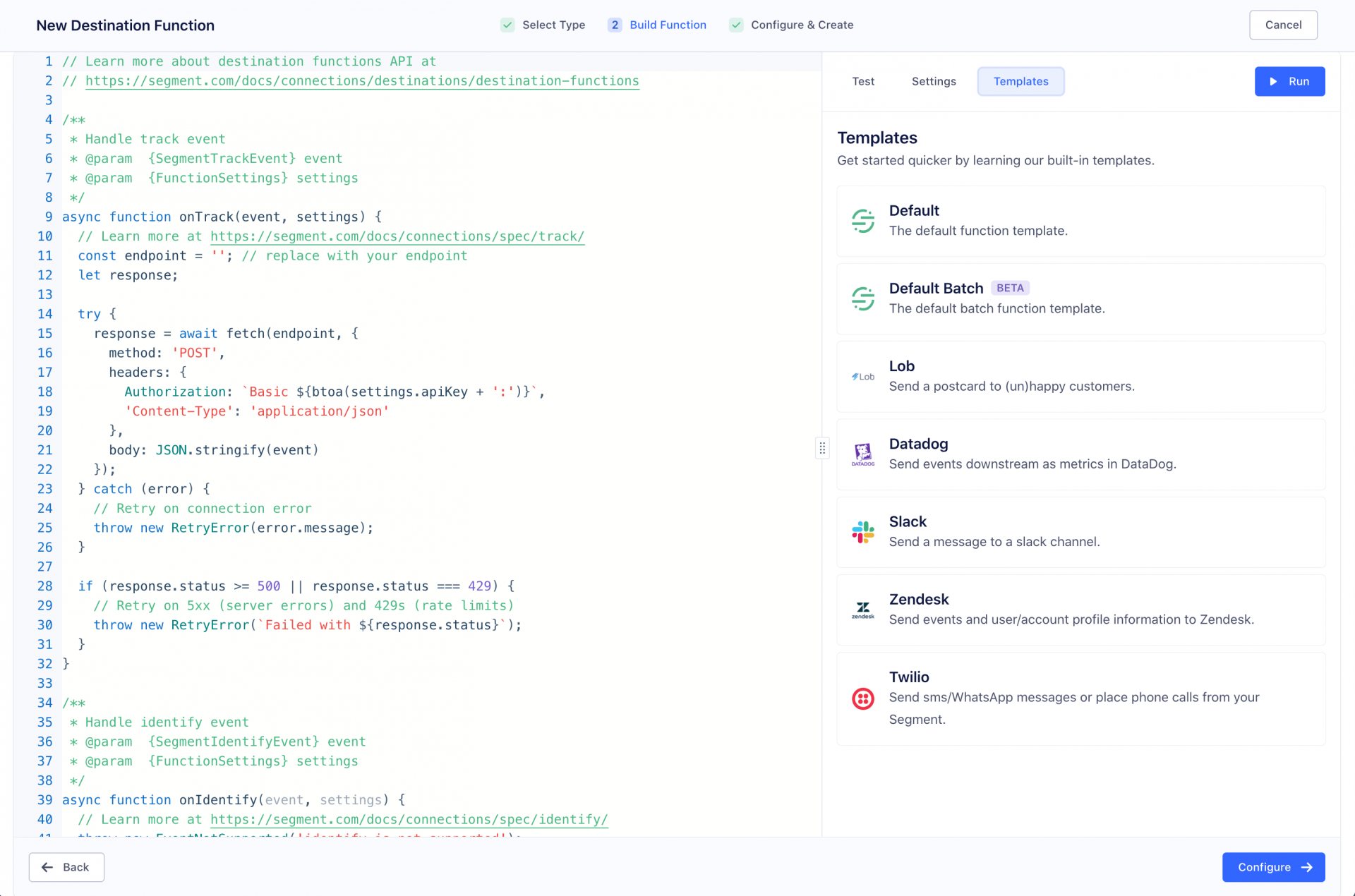
Task: Click the Cancel button
Action: click(x=1283, y=25)
